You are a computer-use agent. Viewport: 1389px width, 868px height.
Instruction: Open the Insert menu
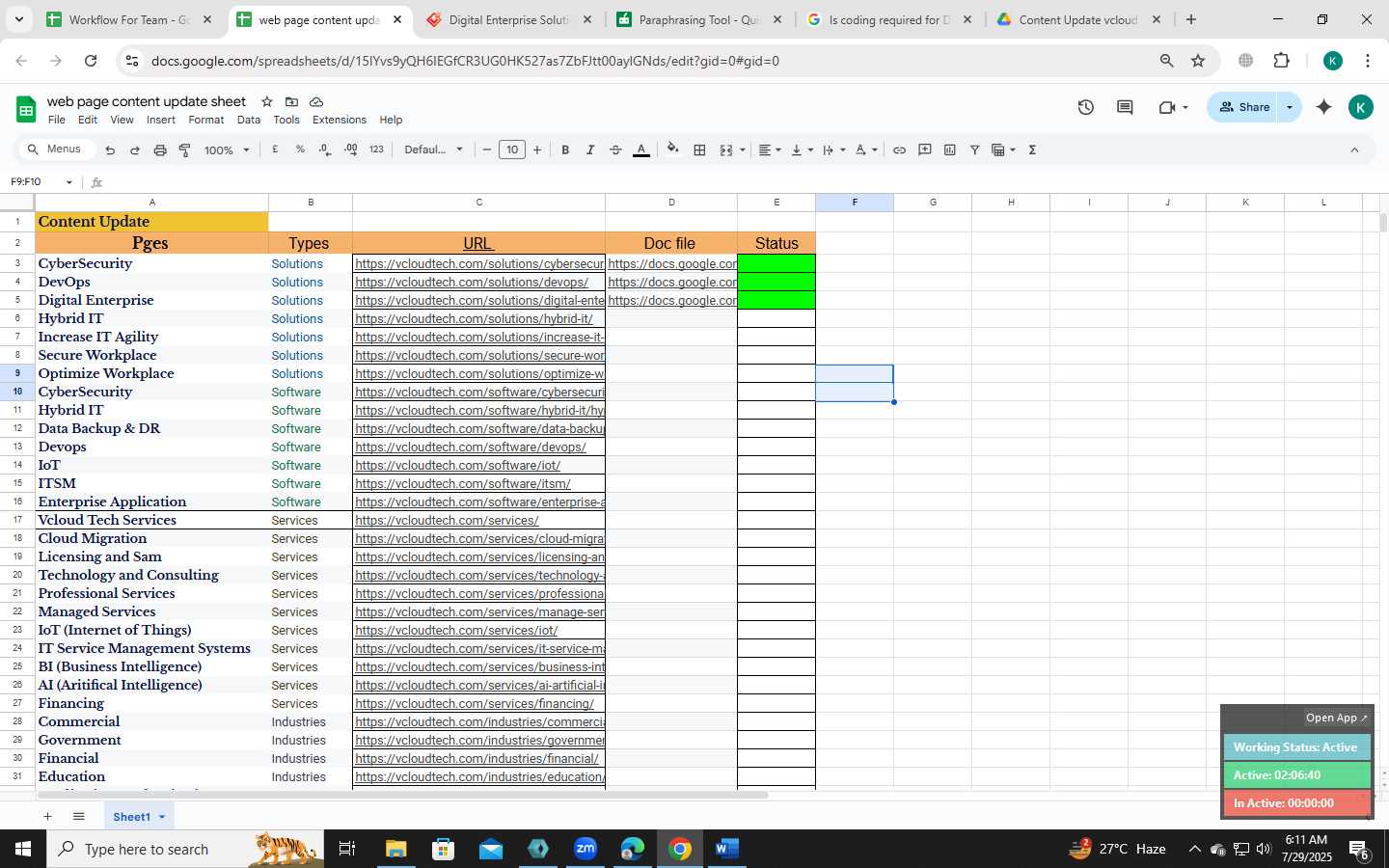tap(161, 120)
